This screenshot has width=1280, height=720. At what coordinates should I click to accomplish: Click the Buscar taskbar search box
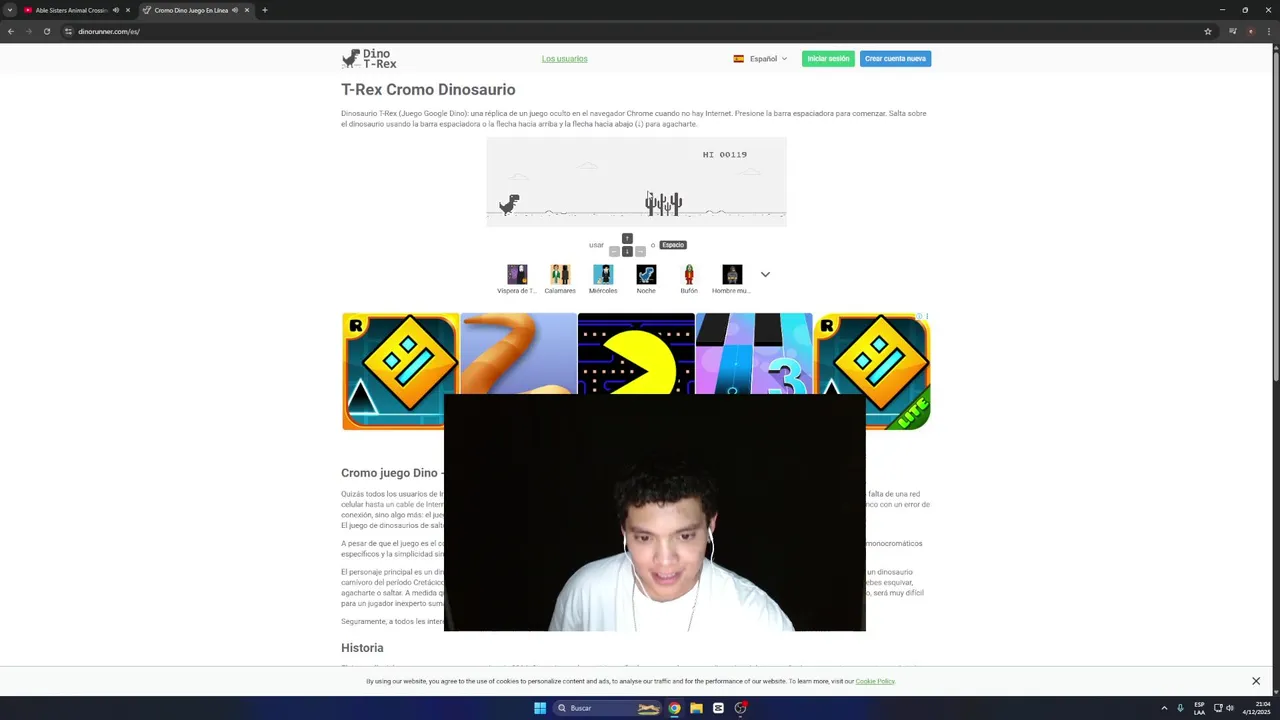pyautogui.click(x=610, y=708)
